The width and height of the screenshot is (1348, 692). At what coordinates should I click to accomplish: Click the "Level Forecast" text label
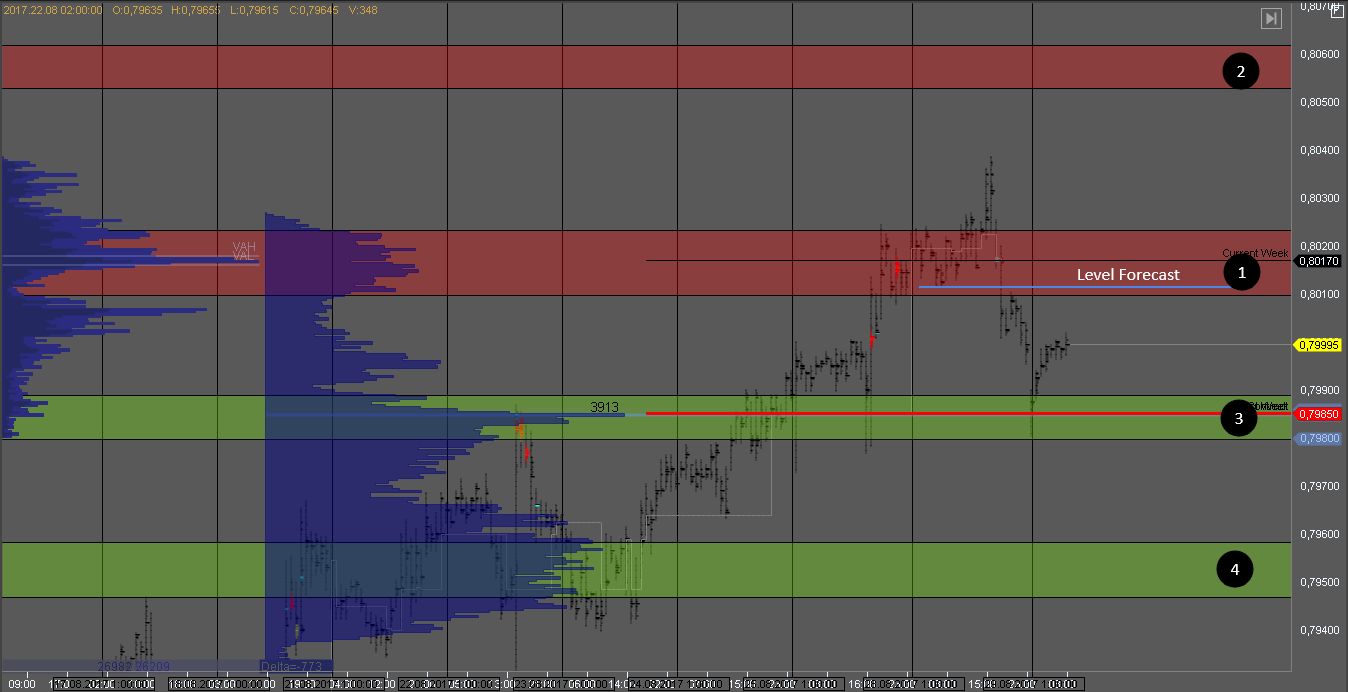point(1127,274)
